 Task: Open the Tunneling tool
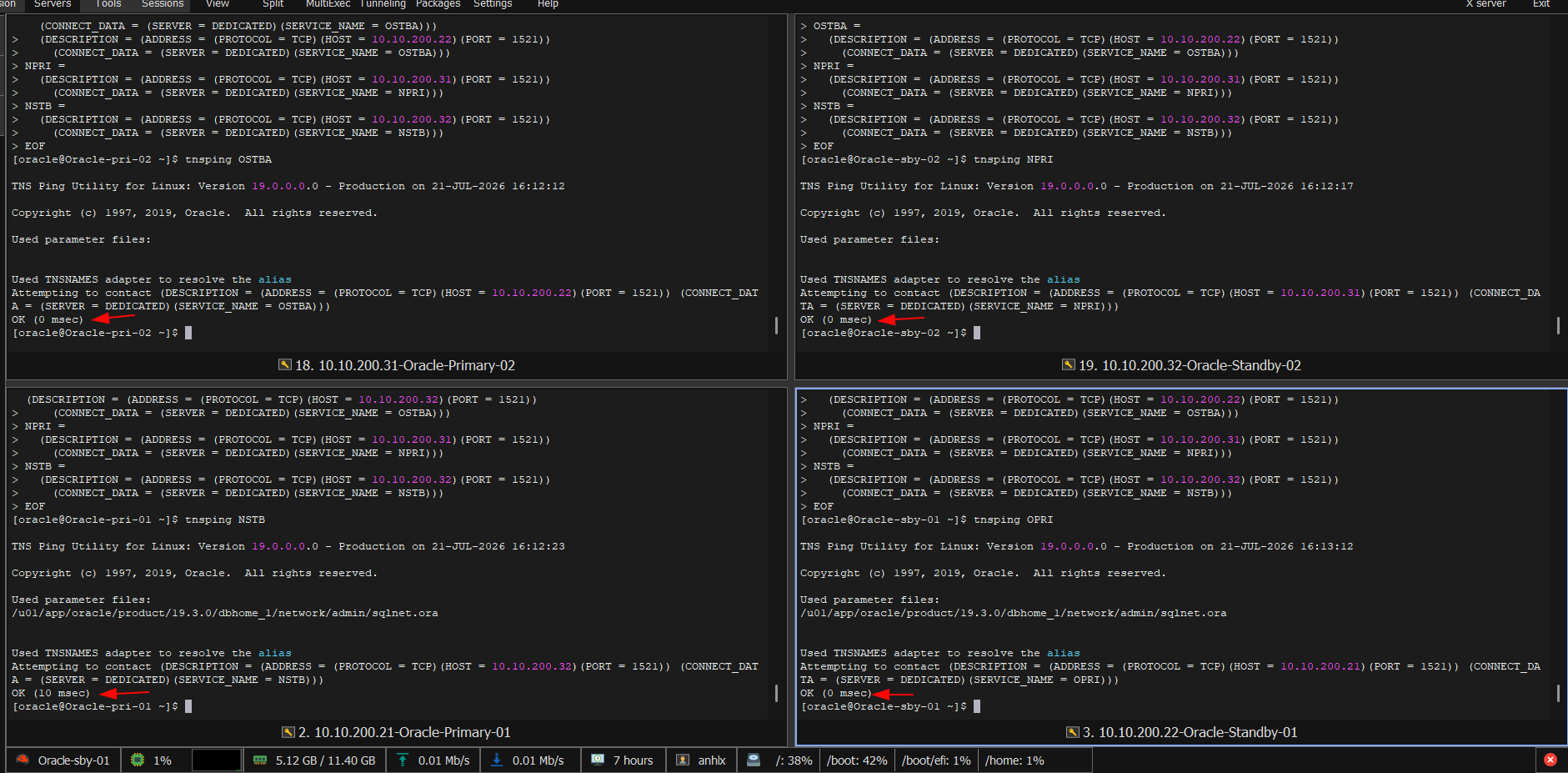[383, 4]
